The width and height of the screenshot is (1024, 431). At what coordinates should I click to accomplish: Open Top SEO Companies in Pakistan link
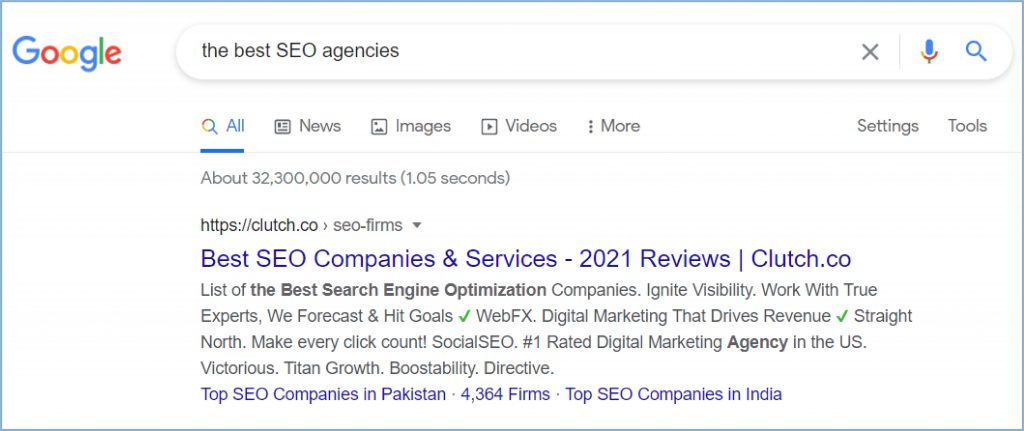(323, 394)
